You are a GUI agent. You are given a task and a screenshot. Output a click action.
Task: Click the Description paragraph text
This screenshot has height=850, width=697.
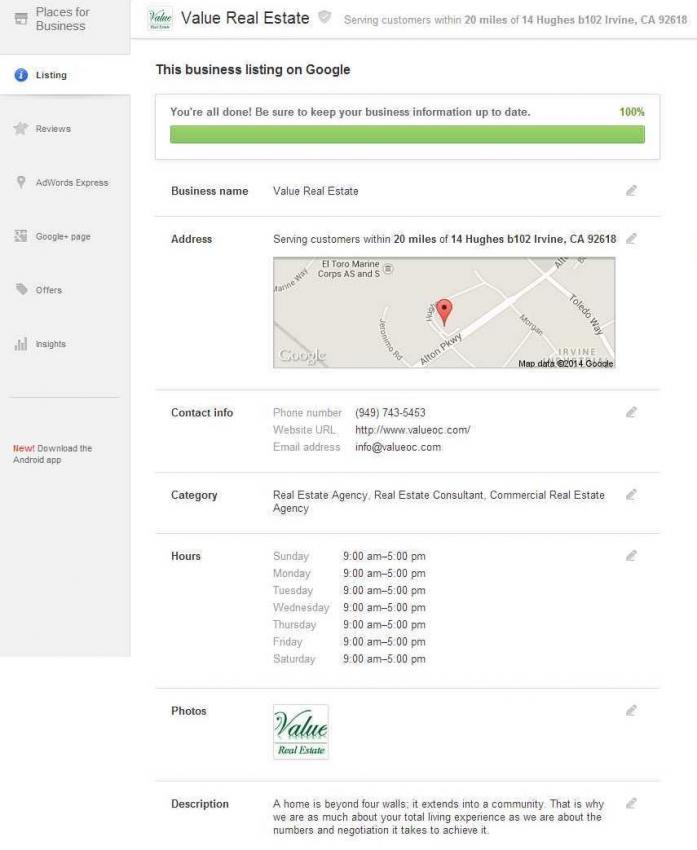pos(438,817)
